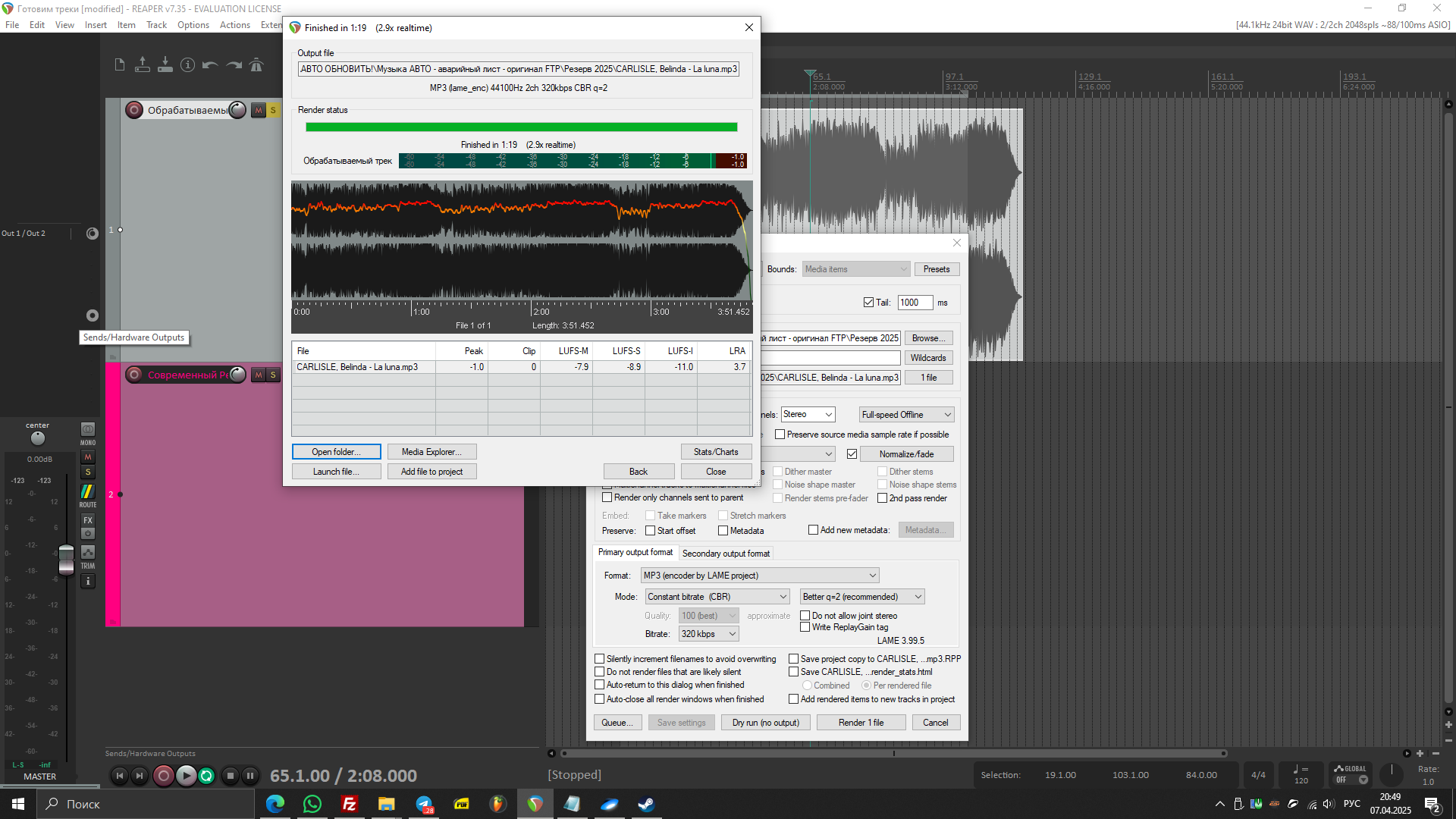Toggle master FX bypass power icon
This screenshot has height=819, width=1456.
point(88,534)
